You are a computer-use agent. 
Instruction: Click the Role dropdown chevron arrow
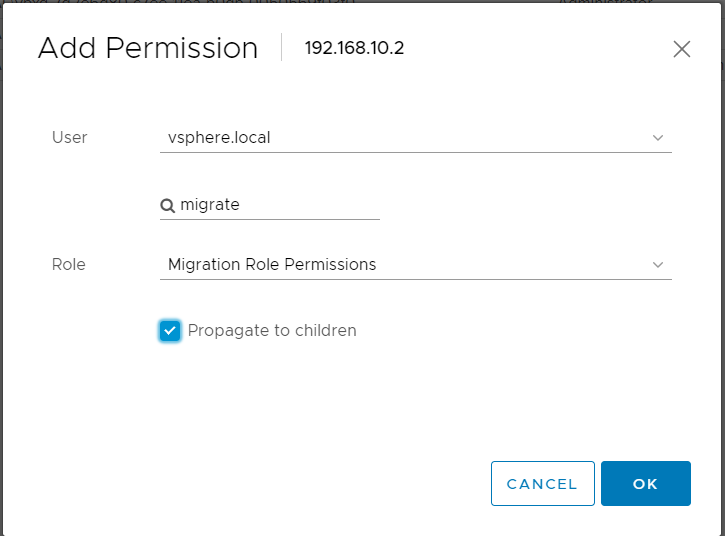click(x=658, y=265)
